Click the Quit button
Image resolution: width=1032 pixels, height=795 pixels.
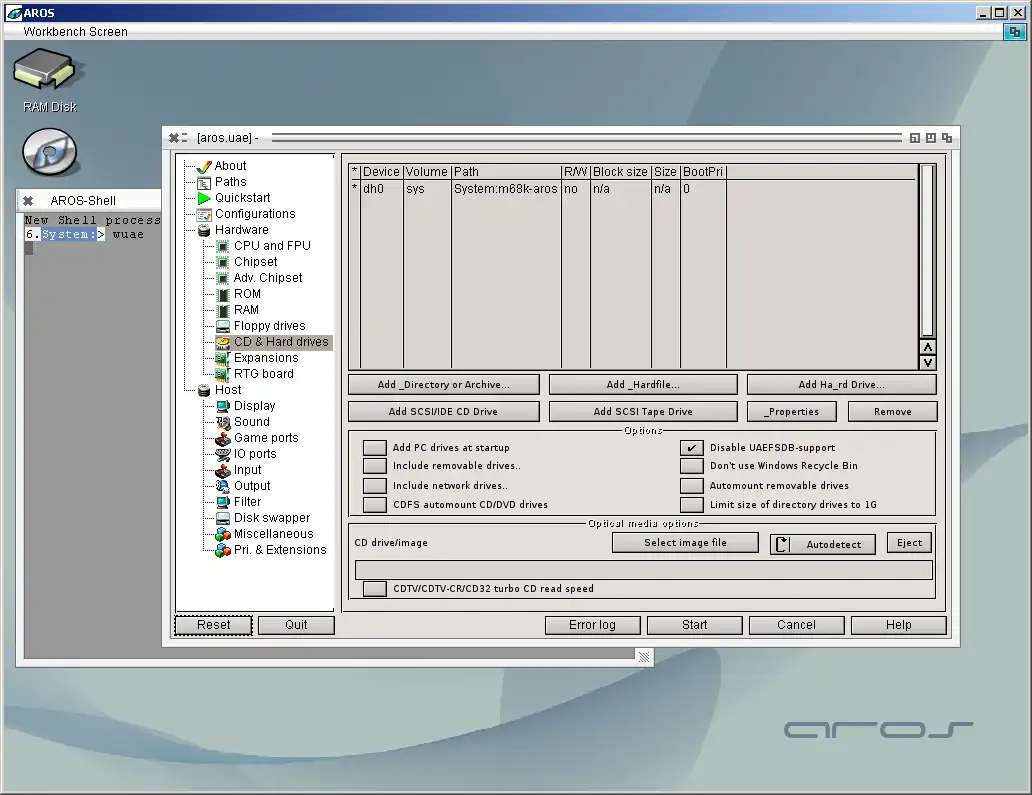[296, 625]
